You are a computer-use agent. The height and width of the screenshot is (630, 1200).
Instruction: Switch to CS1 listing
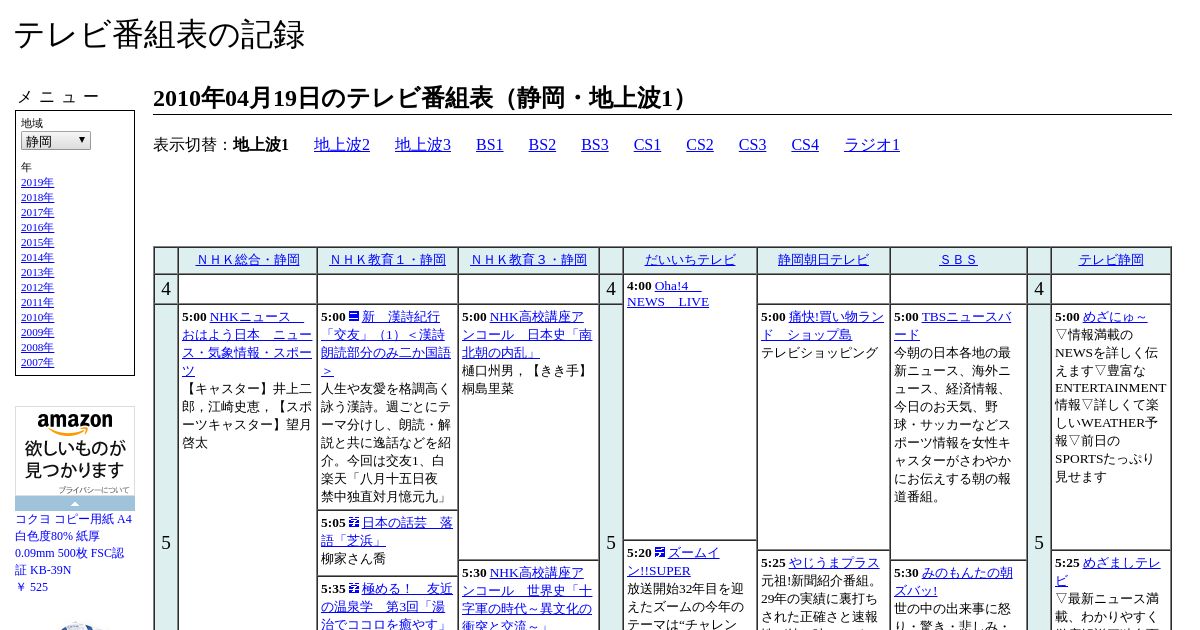[647, 145]
